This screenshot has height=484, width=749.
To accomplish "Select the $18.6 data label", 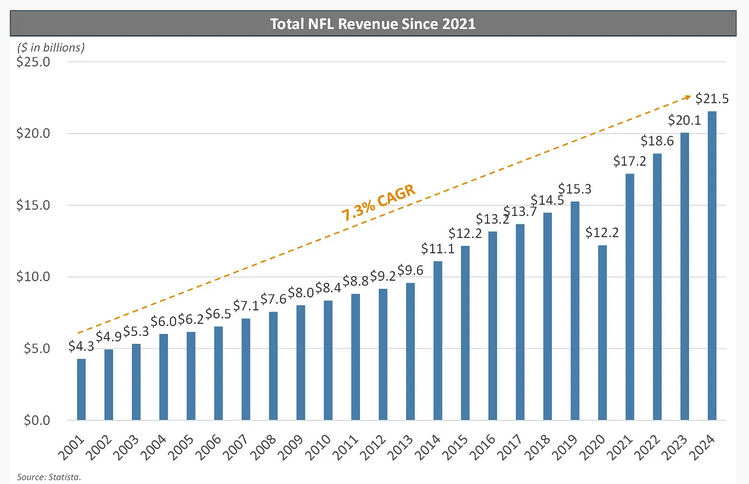I will point(657,140).
